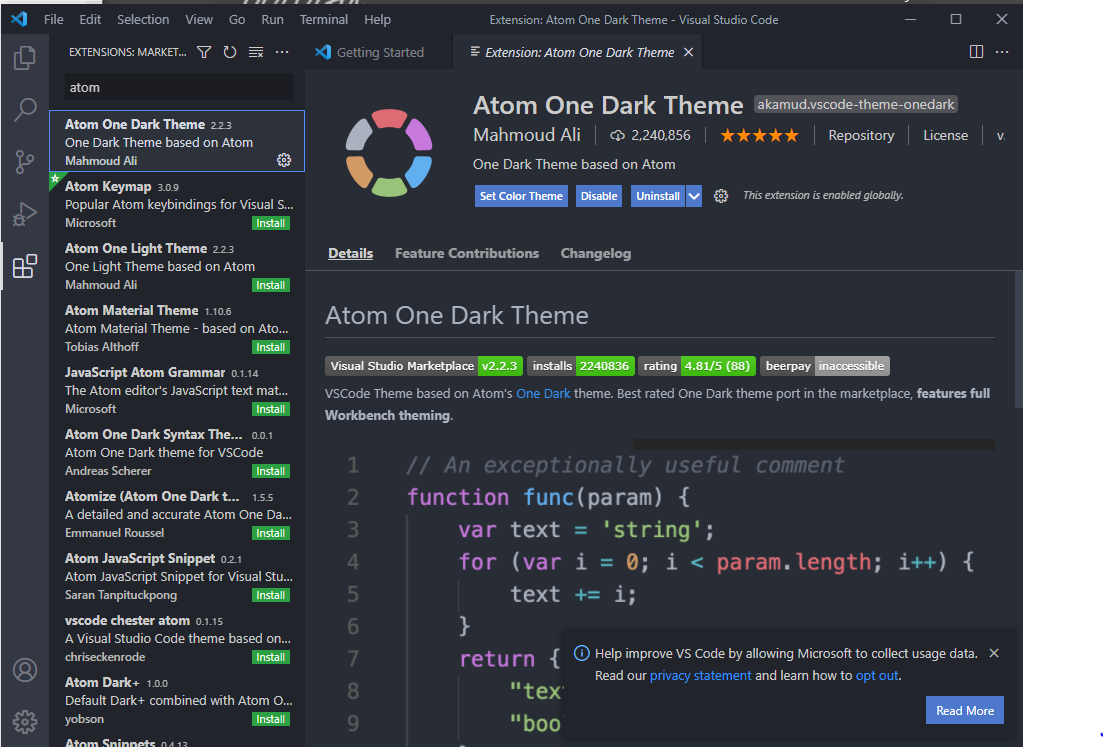
Task: Install vscode chester atom
Action: 271,657
